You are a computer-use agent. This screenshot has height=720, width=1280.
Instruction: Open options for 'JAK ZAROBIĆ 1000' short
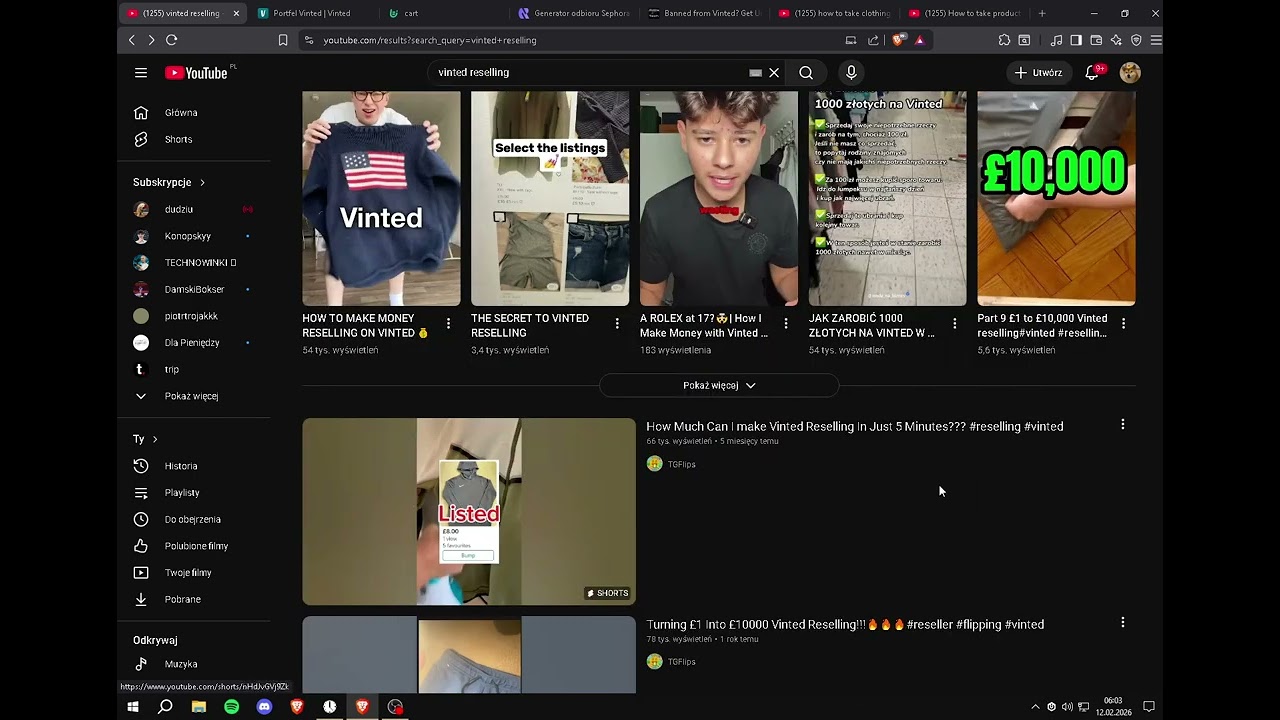(x=955, y=324)
